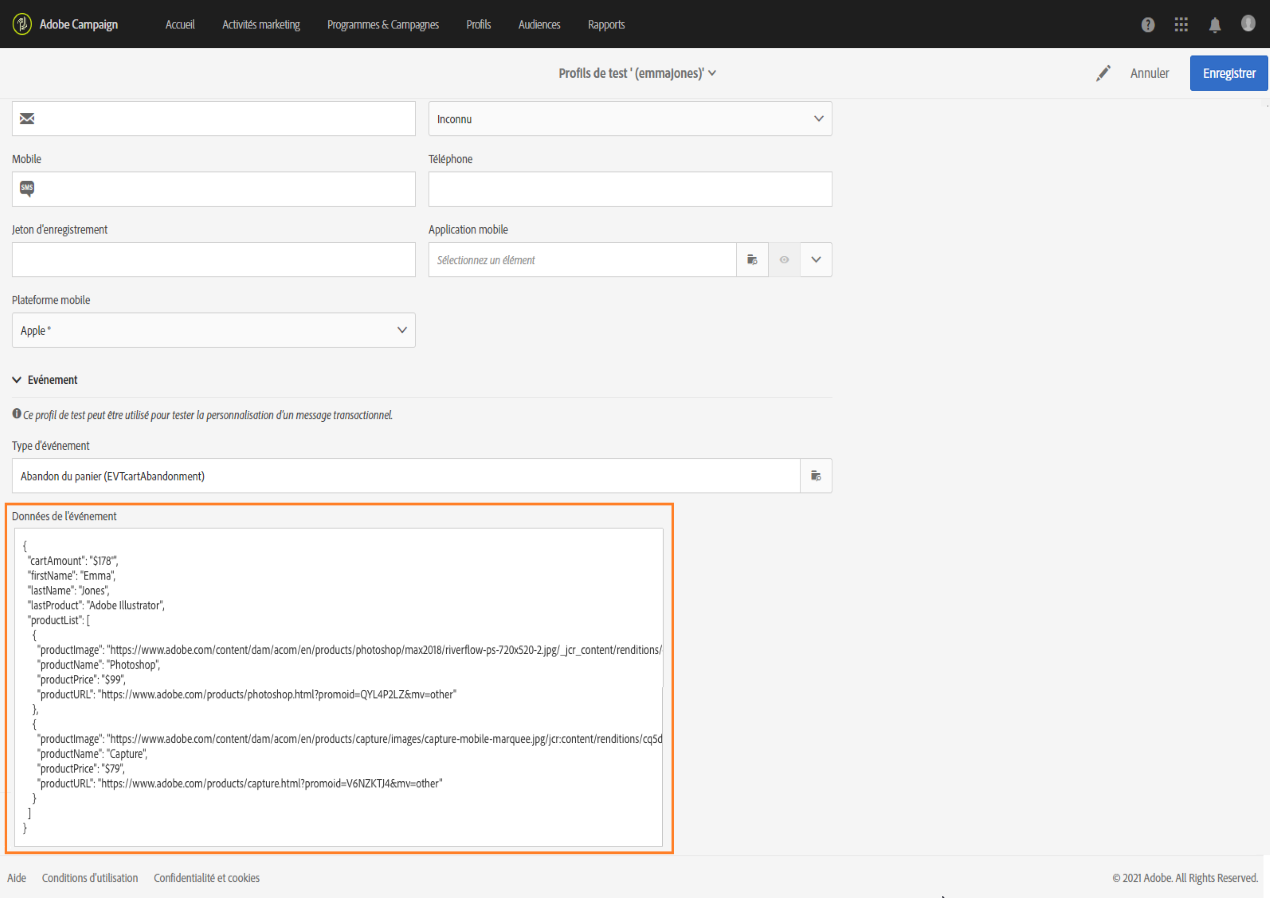The width and height of the screenshot is (1270, 898).
Task: Open the Aide footer link
Action: (x=17, y=878)
